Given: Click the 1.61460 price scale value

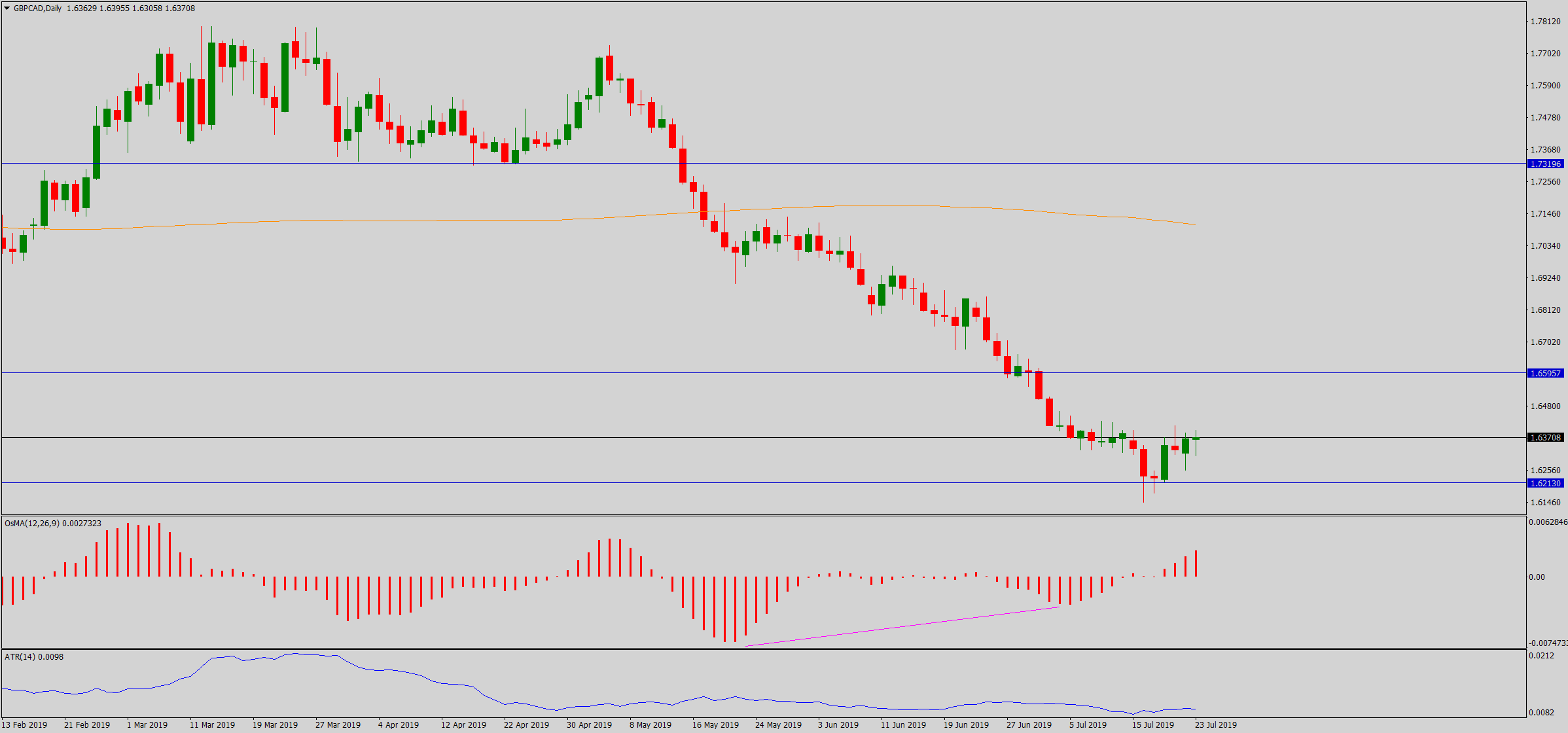Looking at the screenshot, I should coord(1545,503).
